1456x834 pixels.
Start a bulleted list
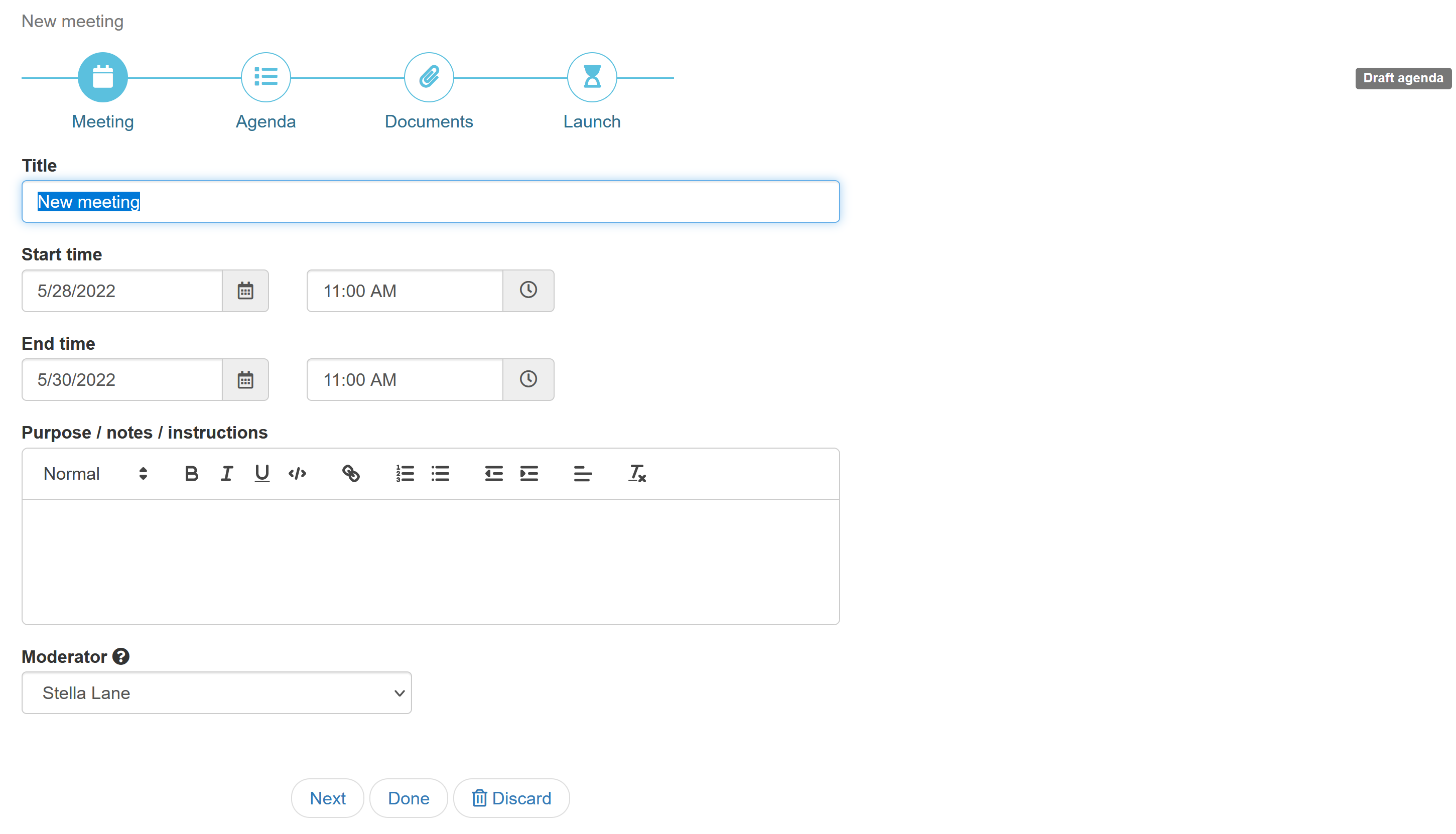tap(440, 474)
